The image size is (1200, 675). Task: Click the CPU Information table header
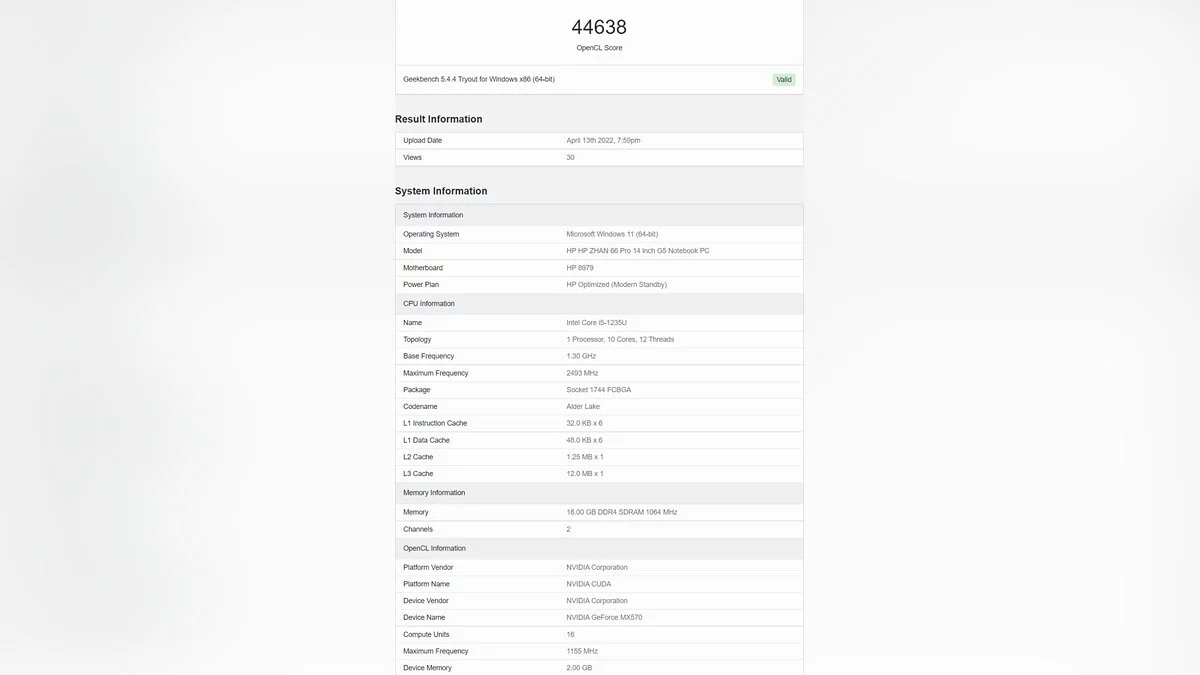pyautogui.click(x=429, y=304)
